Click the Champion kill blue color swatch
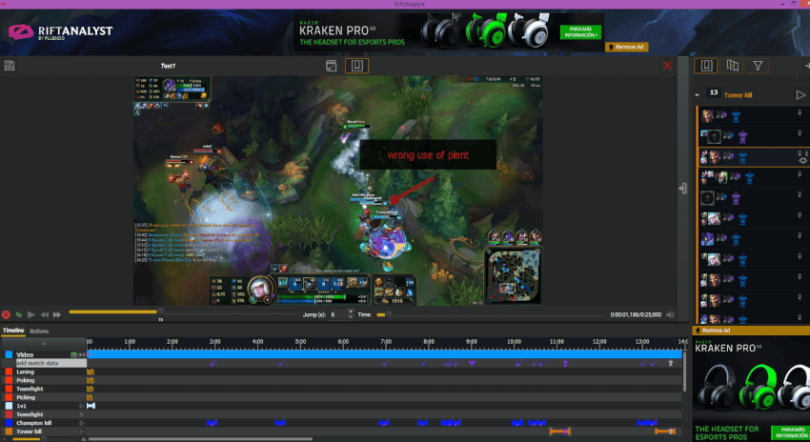 click(9, 423)
